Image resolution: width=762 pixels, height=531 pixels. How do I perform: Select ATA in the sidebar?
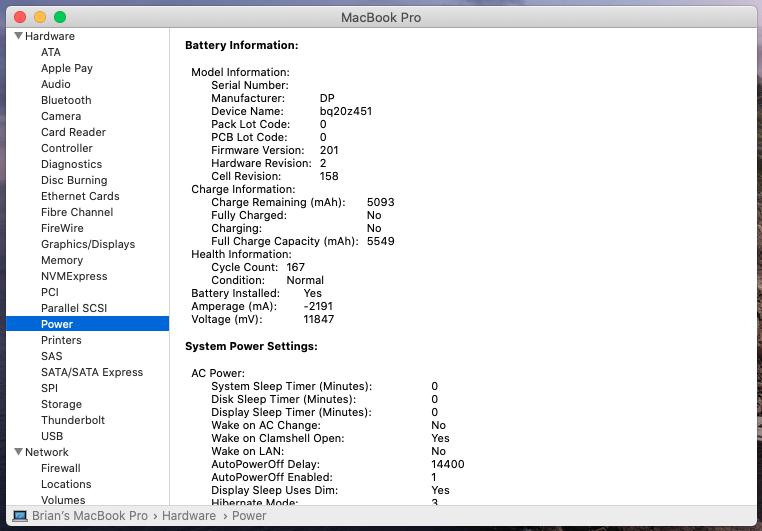click(51, 52)
